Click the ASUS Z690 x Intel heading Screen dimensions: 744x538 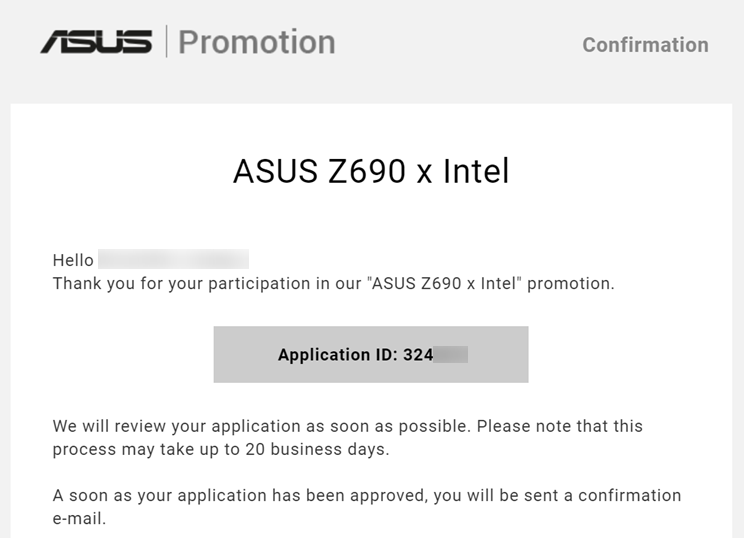point(371,171)
